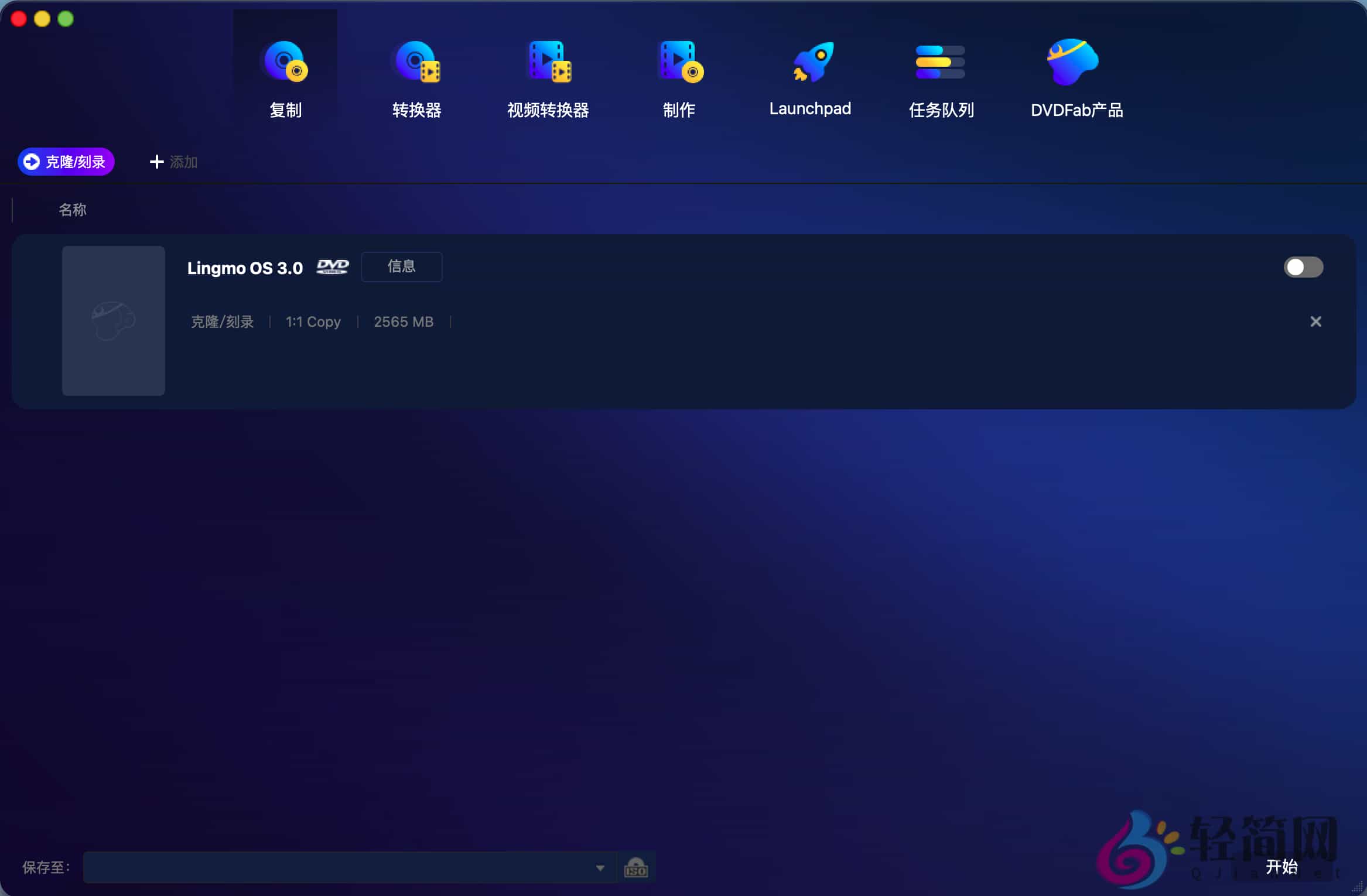
Task: Toggle the Lingmo OS 3.0 enable switch
Action: tap(1303, 267)
